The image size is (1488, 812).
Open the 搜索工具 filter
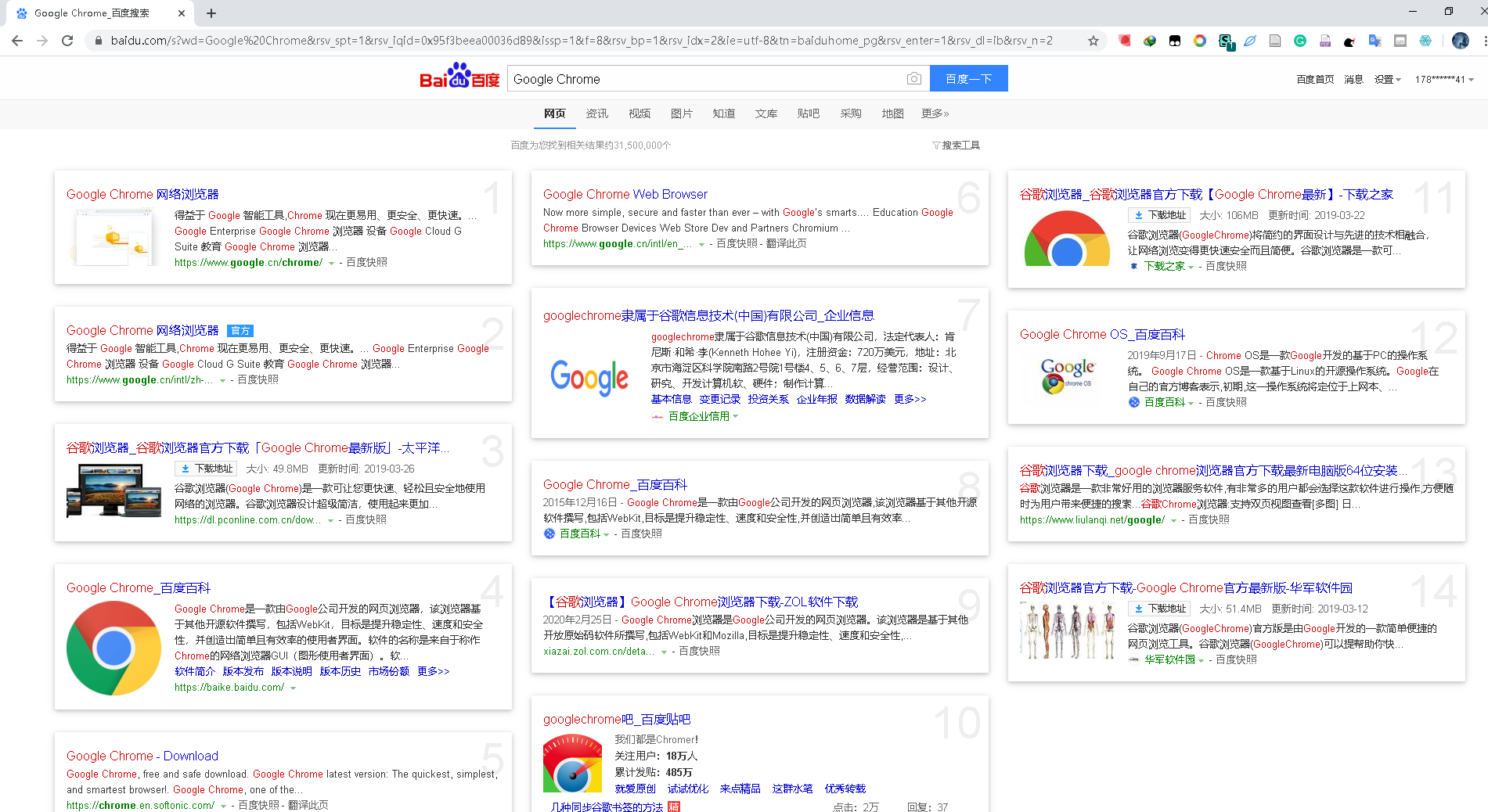click(957, 146)
